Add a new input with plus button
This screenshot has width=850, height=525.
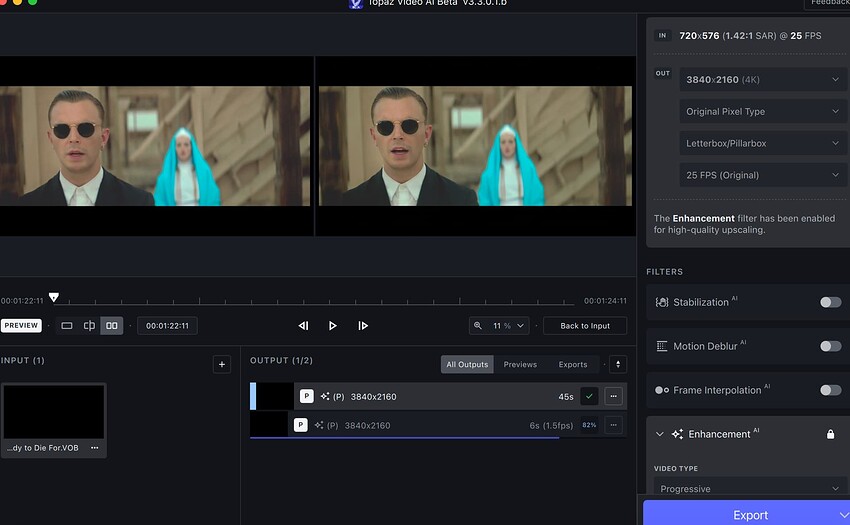[222, 364]
